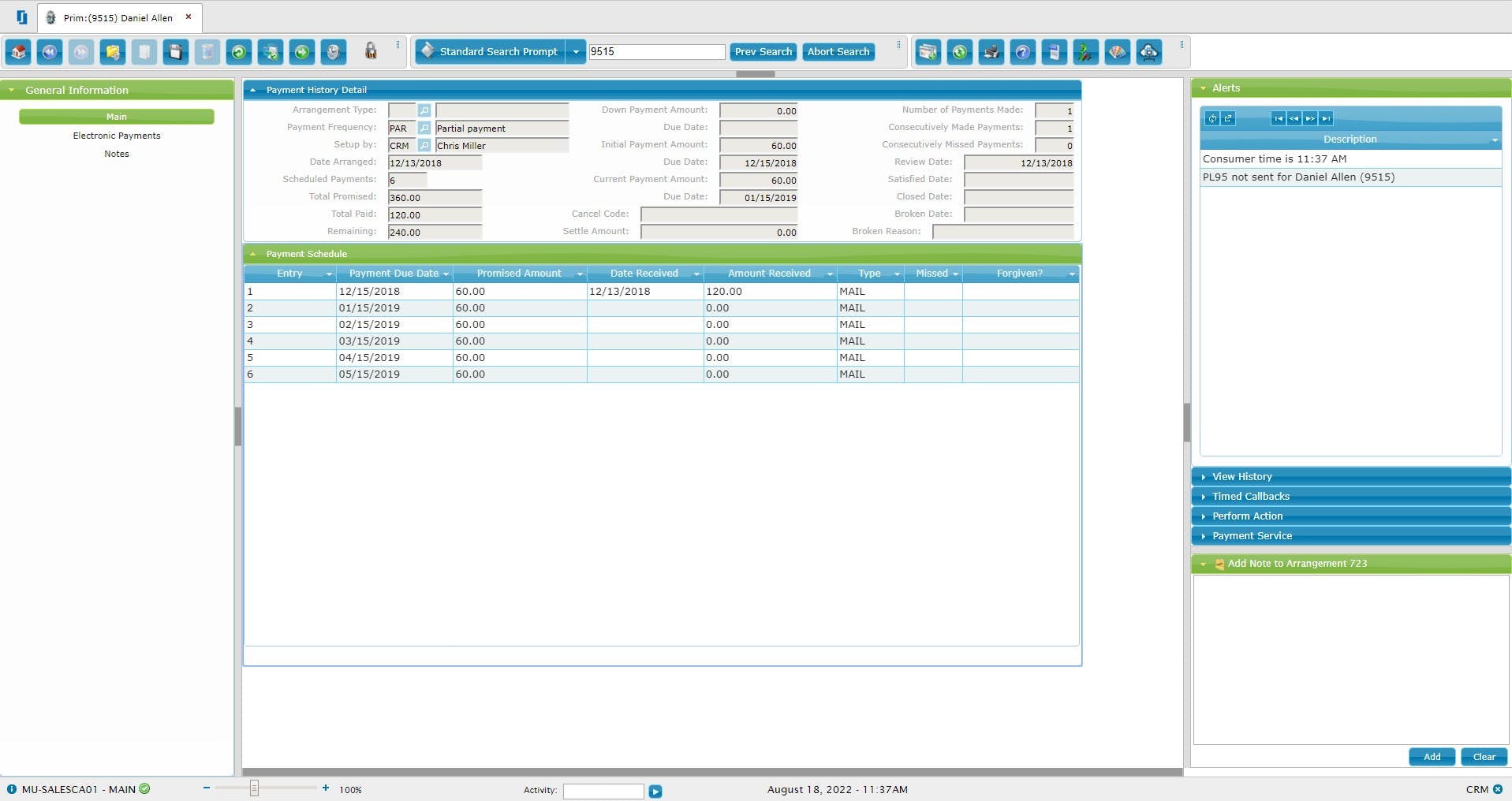Expand the View History section
This screenshot has height=801, width=1512.
pyautogui.click(x=1351, y=476)
